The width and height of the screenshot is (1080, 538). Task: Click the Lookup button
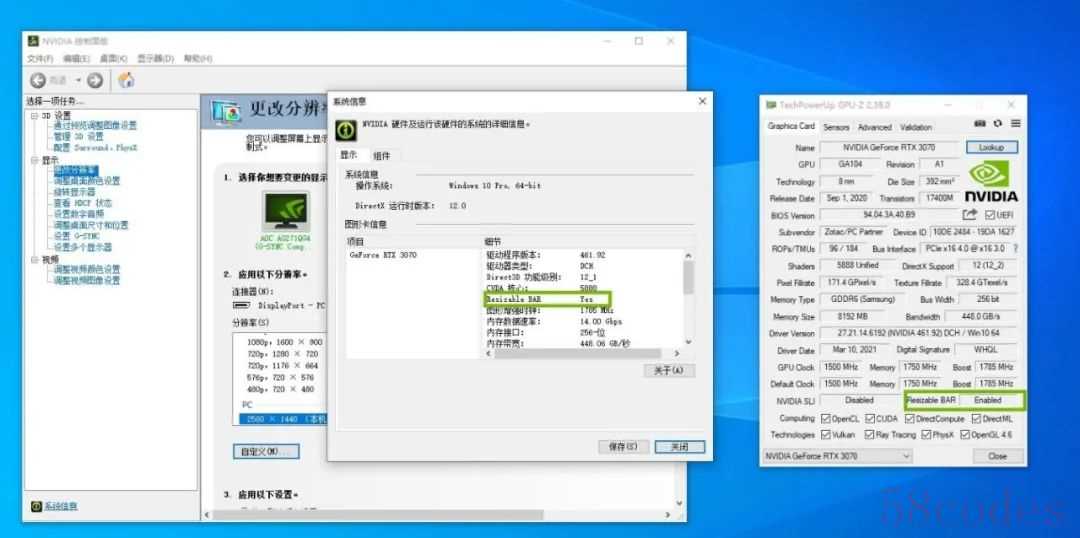pyautogui.click(x=991, y=147)
